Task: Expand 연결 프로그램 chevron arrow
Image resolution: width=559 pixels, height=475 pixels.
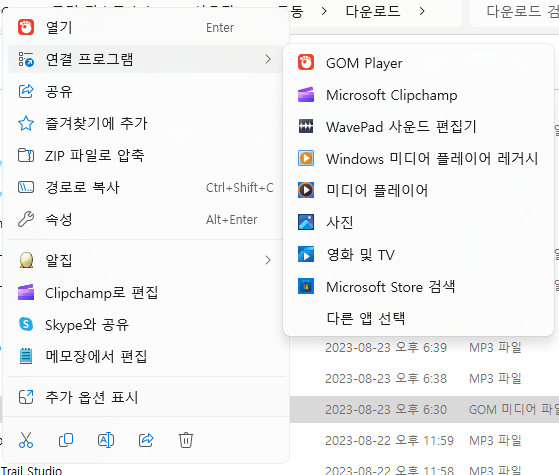Action: [x=268, y=59]
